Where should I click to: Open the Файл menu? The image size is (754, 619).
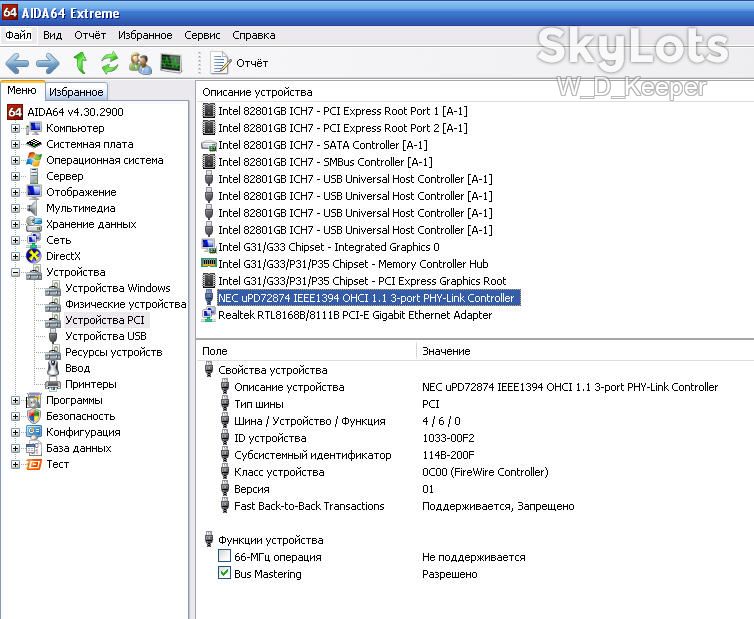coord(18,35)
